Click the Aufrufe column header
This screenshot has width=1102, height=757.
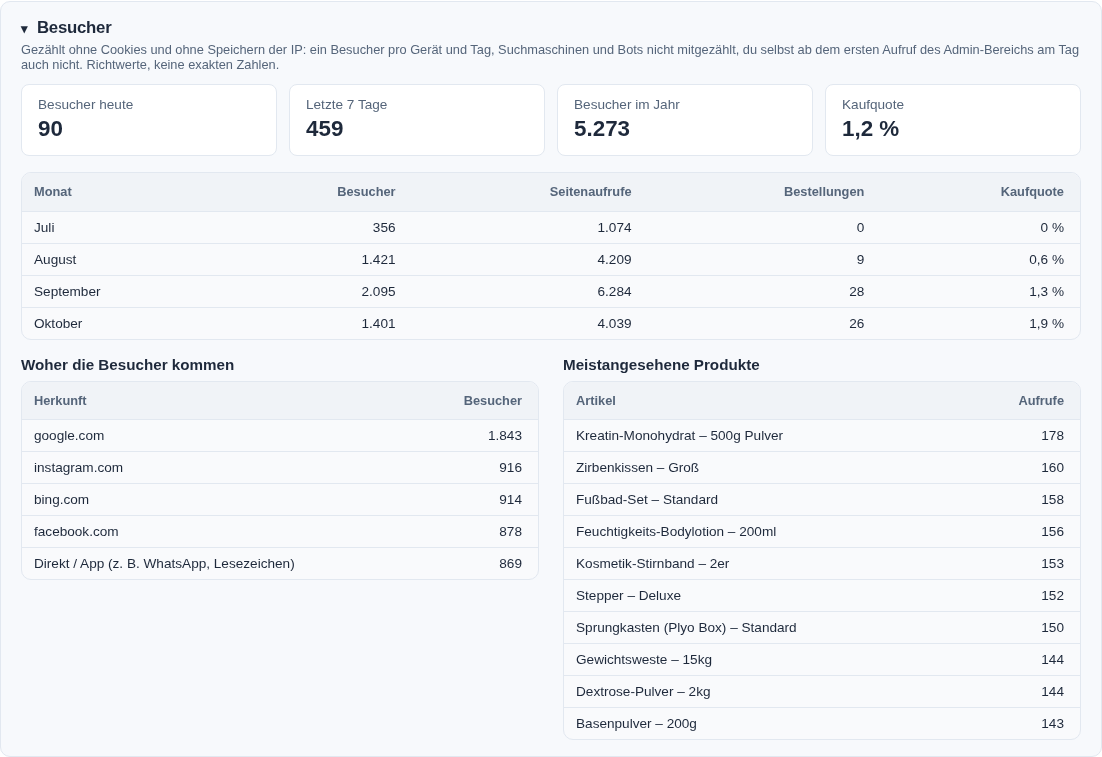[1041, 401]
